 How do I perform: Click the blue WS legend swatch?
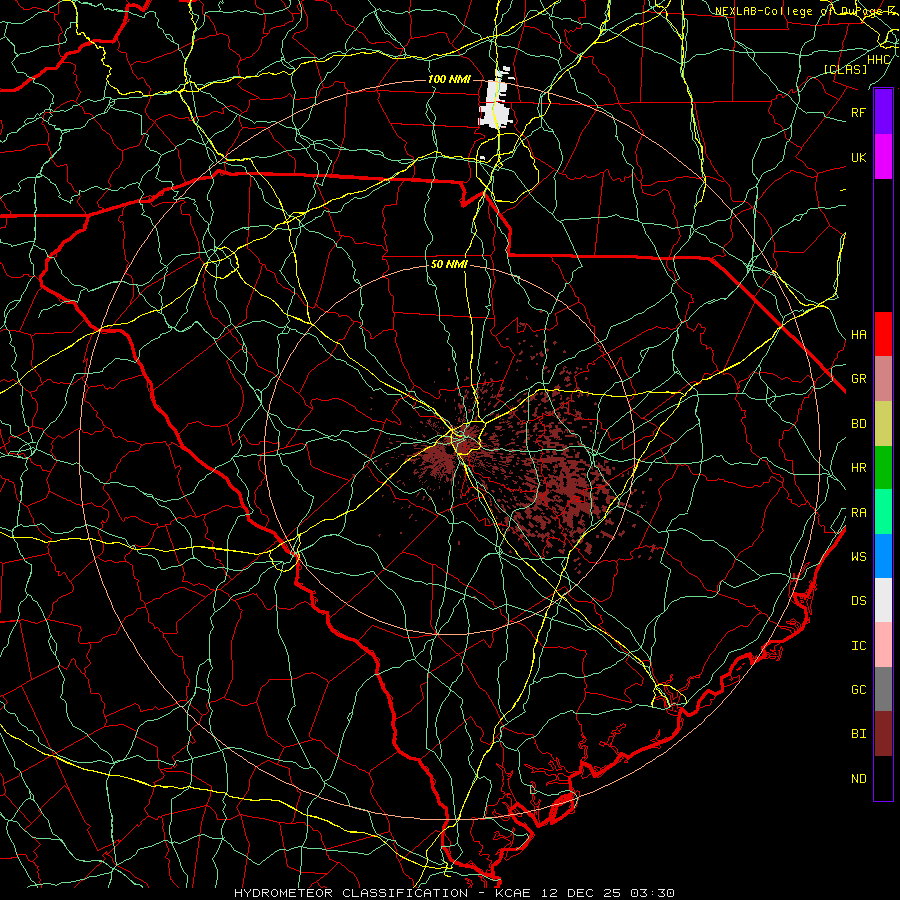click(x=883, y=556)
